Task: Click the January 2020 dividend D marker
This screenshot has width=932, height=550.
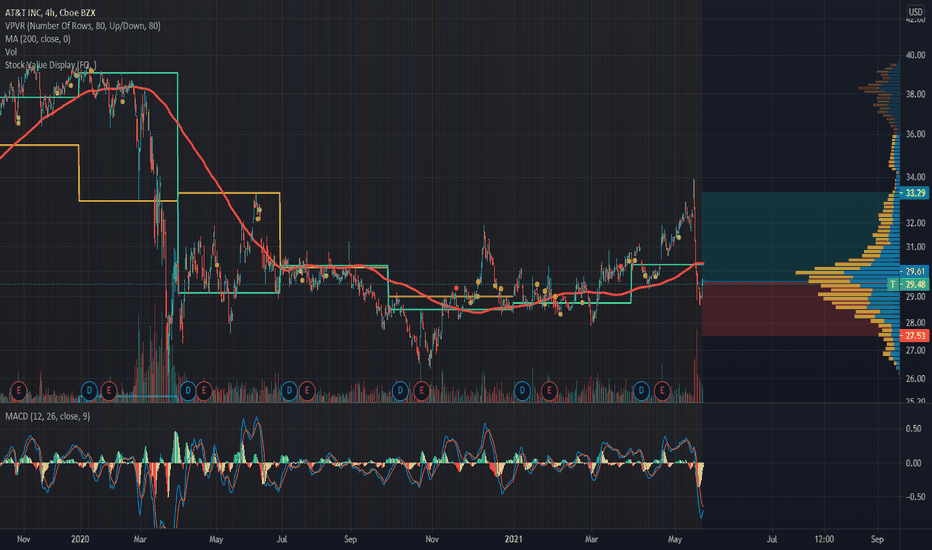Action: coord(89,391)
